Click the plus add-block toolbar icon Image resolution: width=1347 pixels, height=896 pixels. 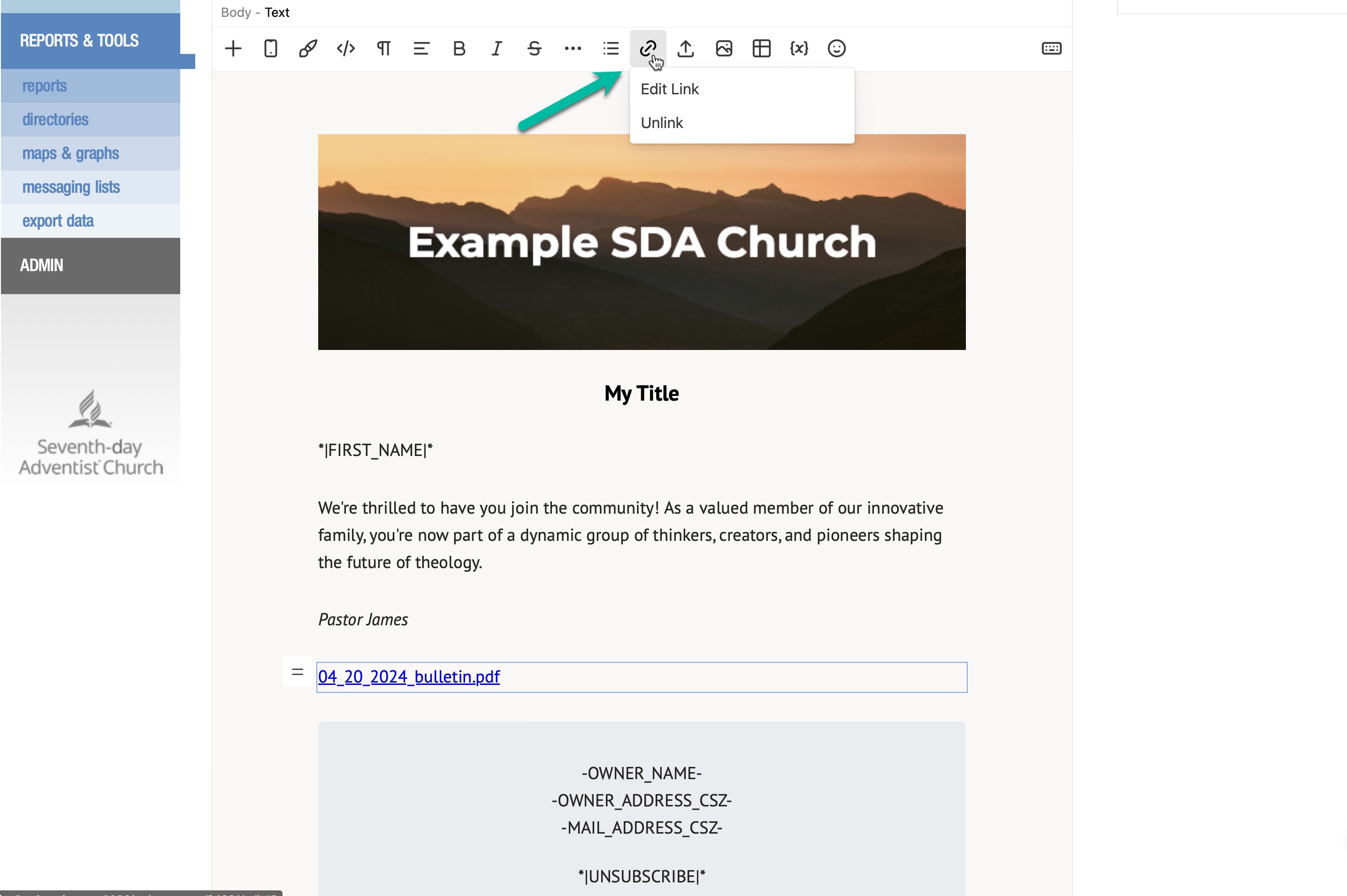coord(233,49)
